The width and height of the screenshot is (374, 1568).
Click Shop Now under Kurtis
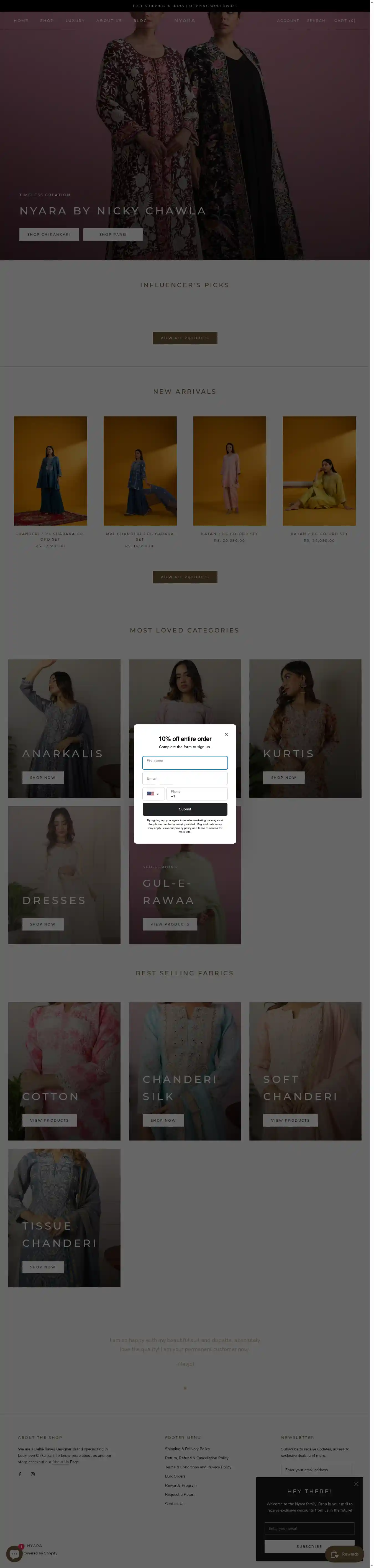[x=284, y=777]
